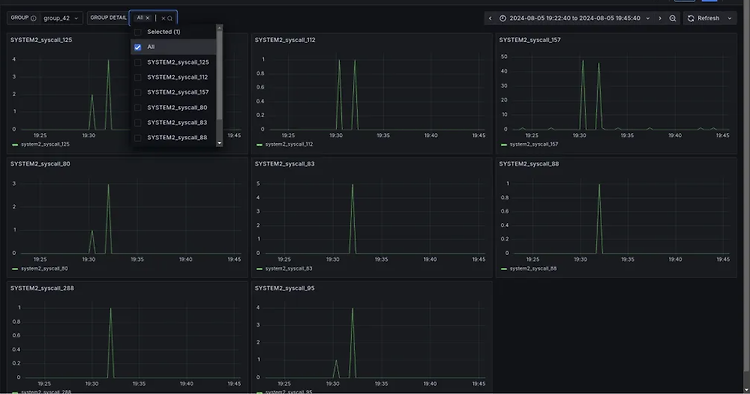Click the GROUP DETAIL variable label
The height and width of the screenshot is (394, 750).
point(108,18)
